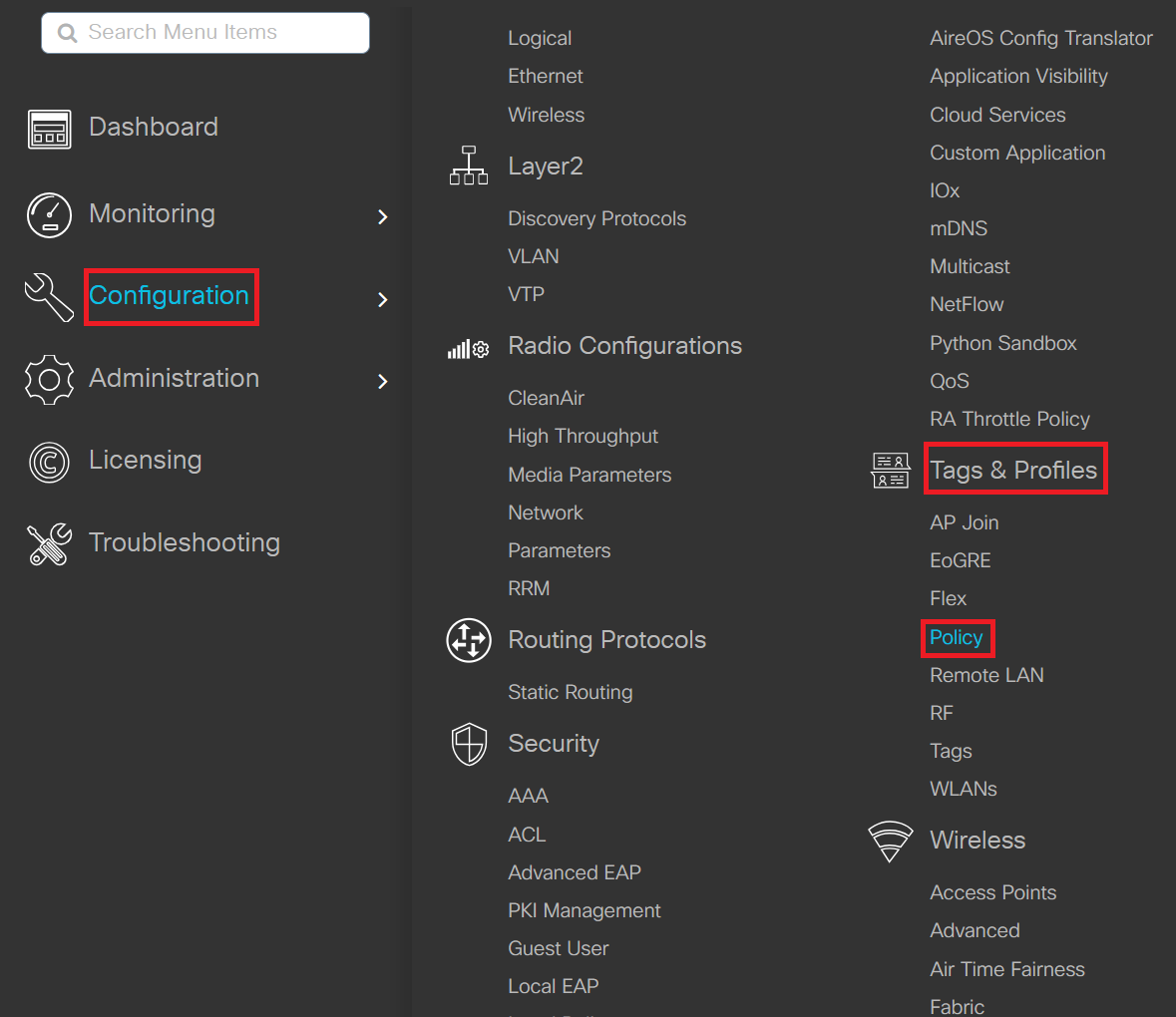Click the Licensing copyright-style icon

point(49,462)
